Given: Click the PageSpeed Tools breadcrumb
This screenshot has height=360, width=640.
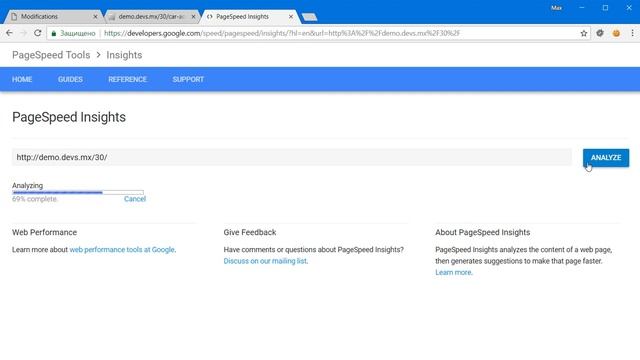Looking at the screenshot, I should tap(51, 55).
